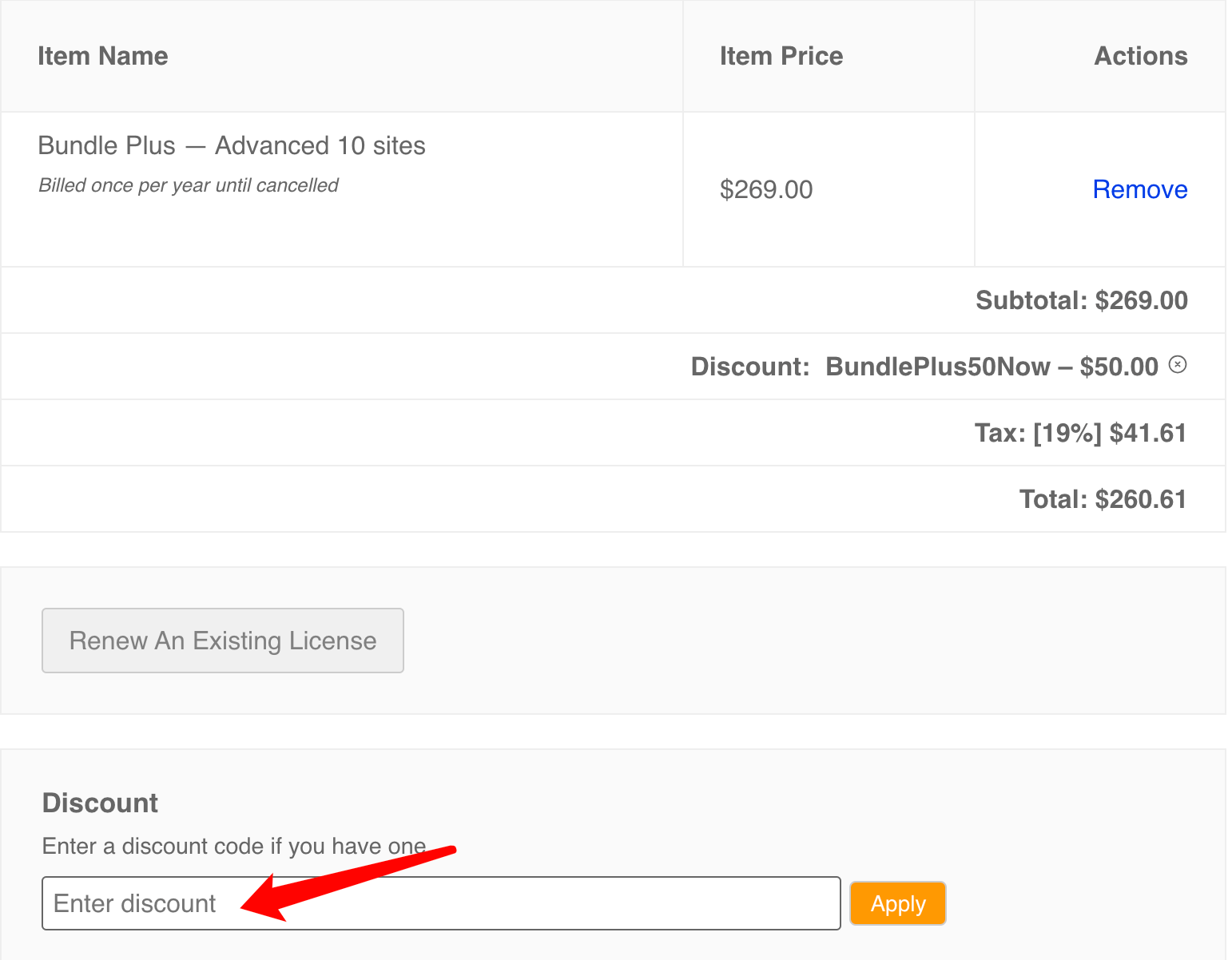Image resolution: width=1232 pixels, height=960 pixels.
Task: Click the Actions column header
Action: (1140, 55)
